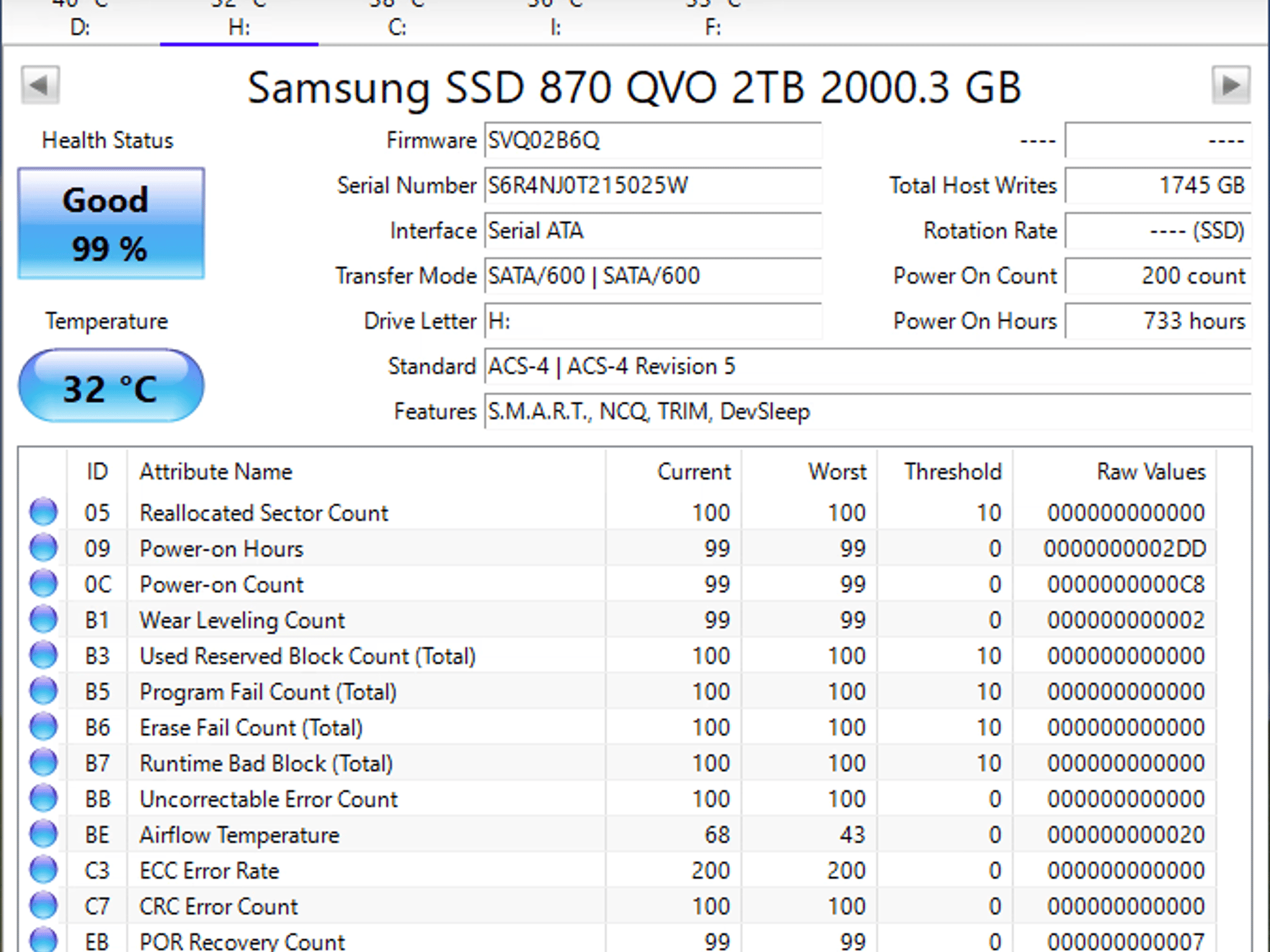This screenshot has width=1270, height=952.
Task: Open the F: drive tab
Action: point(713,22)
